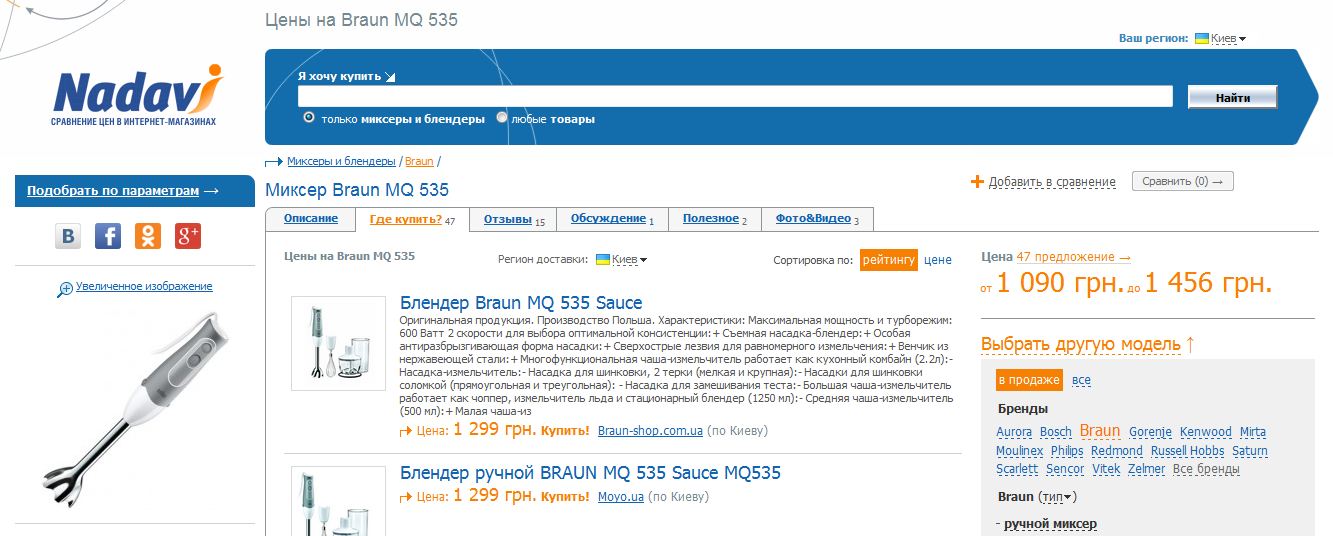Open the Описание tab

coord(310,219)
